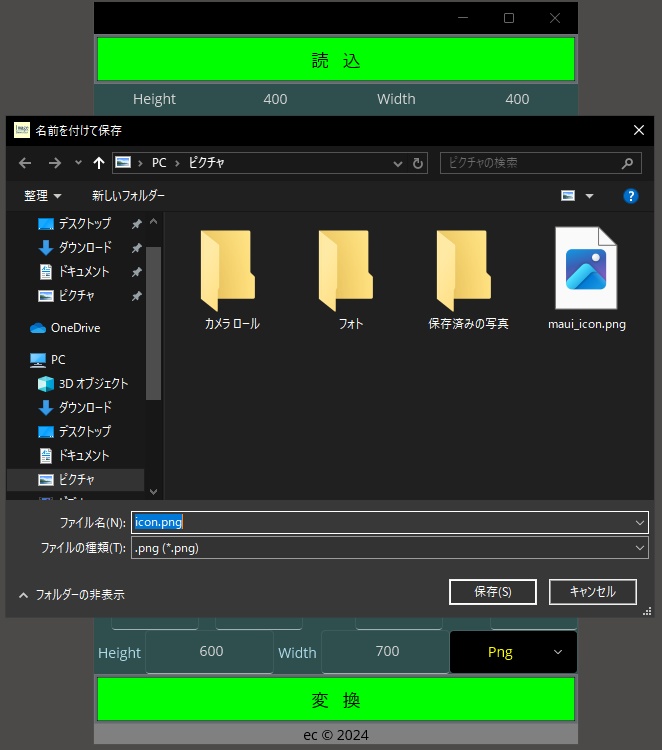
Task: Close the 名前を付けて保存 dialog
Action: click(x=639, y=130)
